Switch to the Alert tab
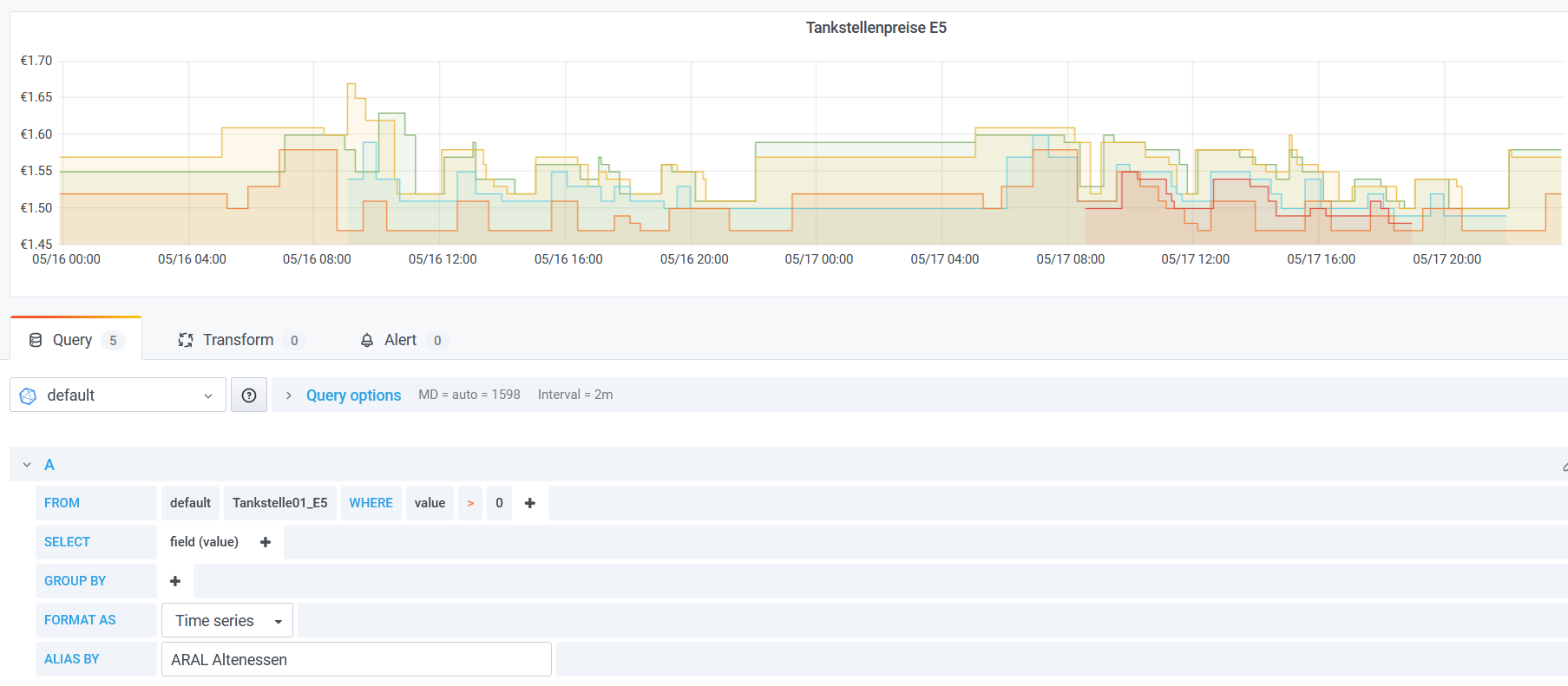The width and height of the screenshot is (1568, 686). (x=401, y=340)
